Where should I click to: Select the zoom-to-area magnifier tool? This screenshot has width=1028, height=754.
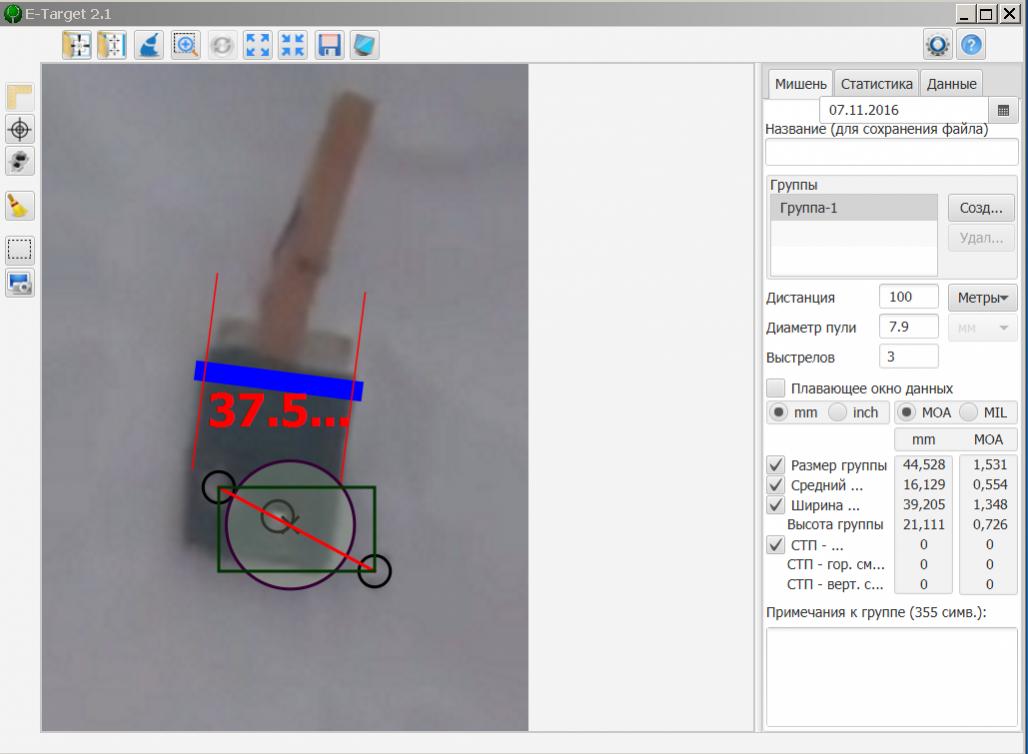(x=185, y=45)
